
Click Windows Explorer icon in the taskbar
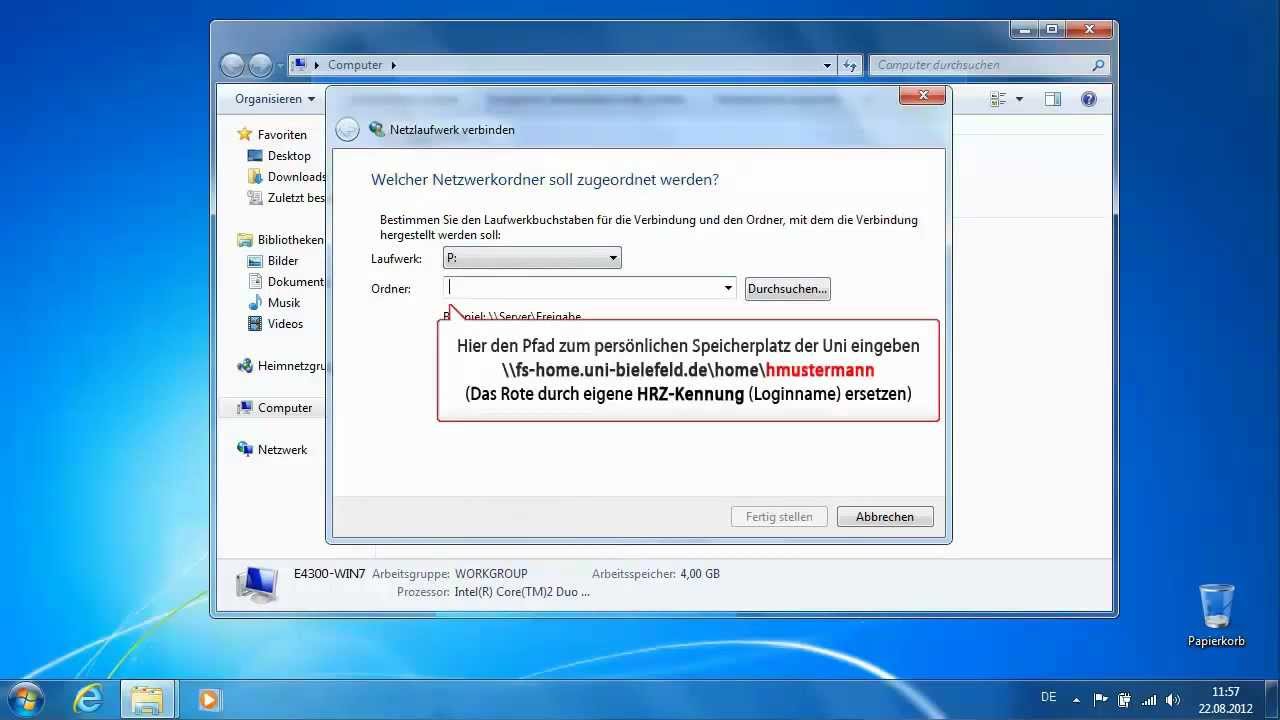148,698
